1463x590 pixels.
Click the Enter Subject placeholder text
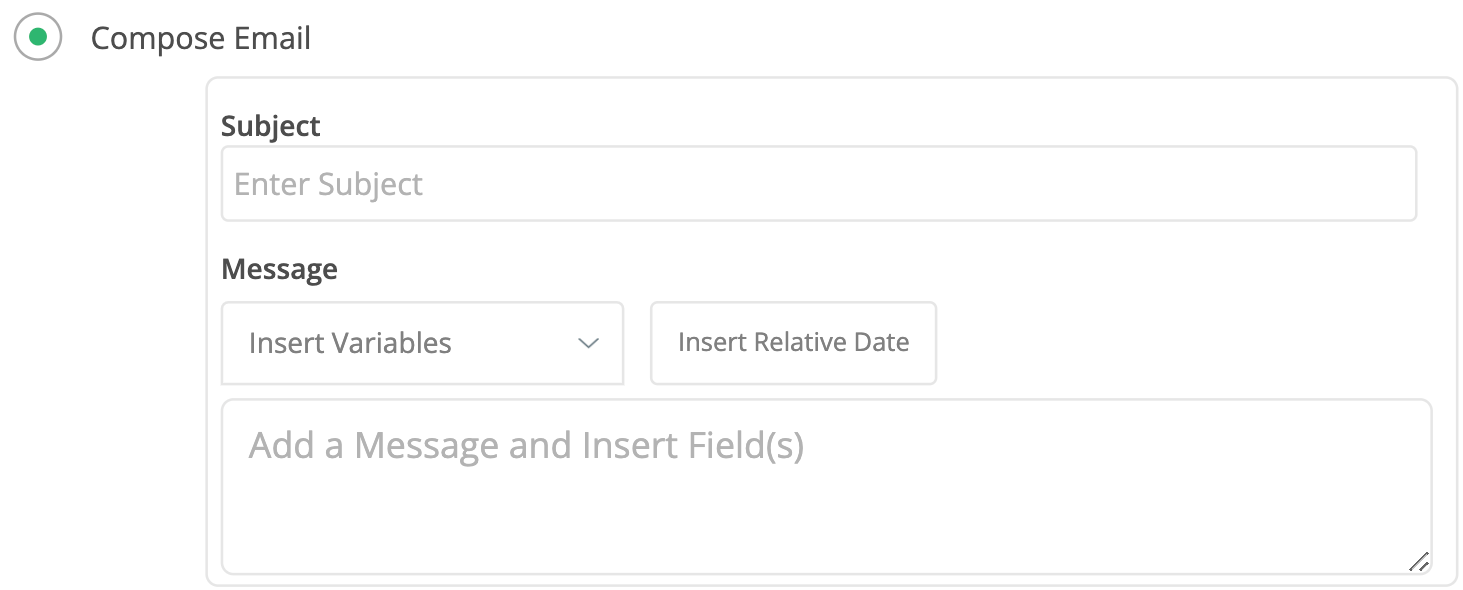pos(328,184)
